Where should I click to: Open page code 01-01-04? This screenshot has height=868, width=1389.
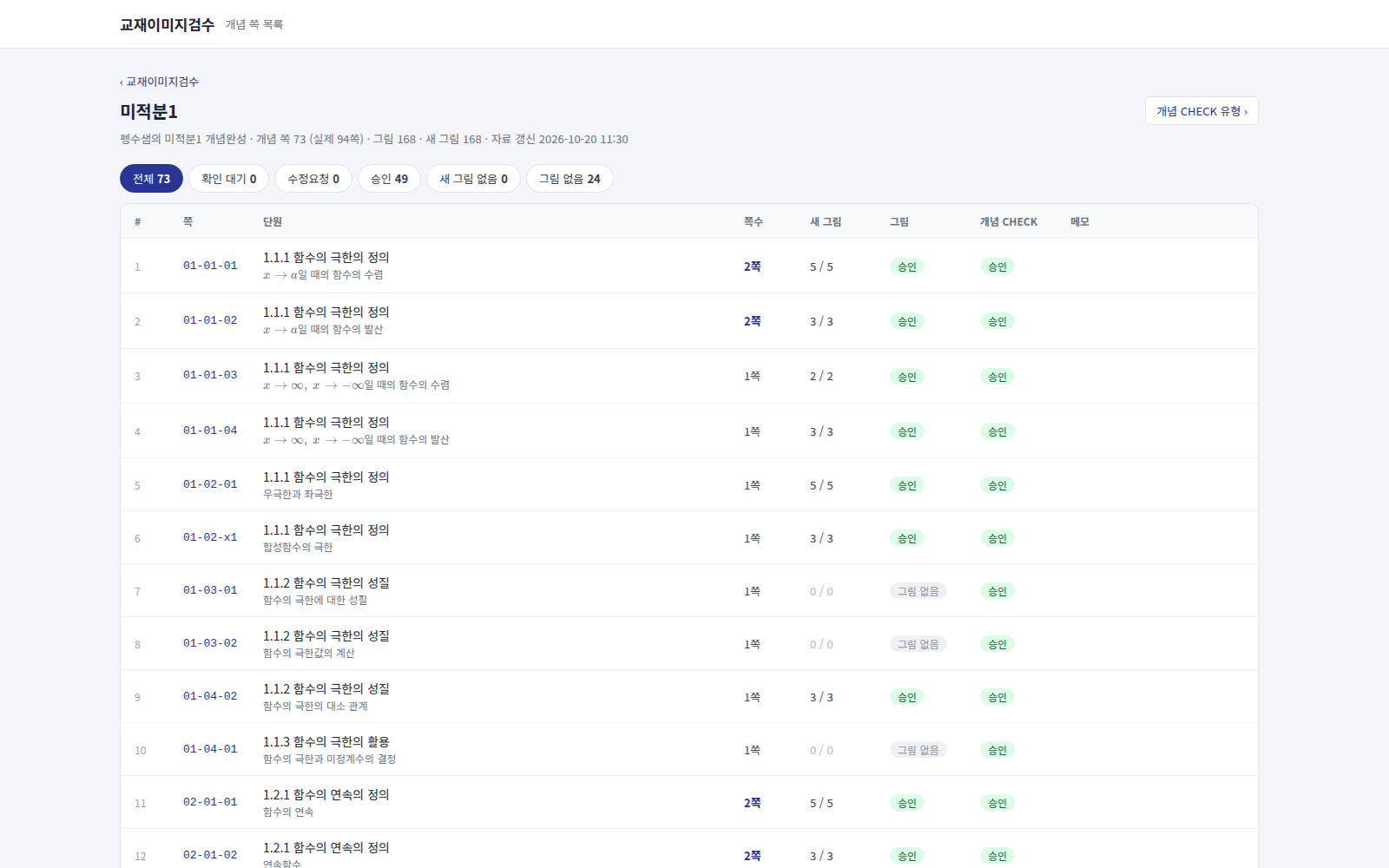(x=210, y=431)
